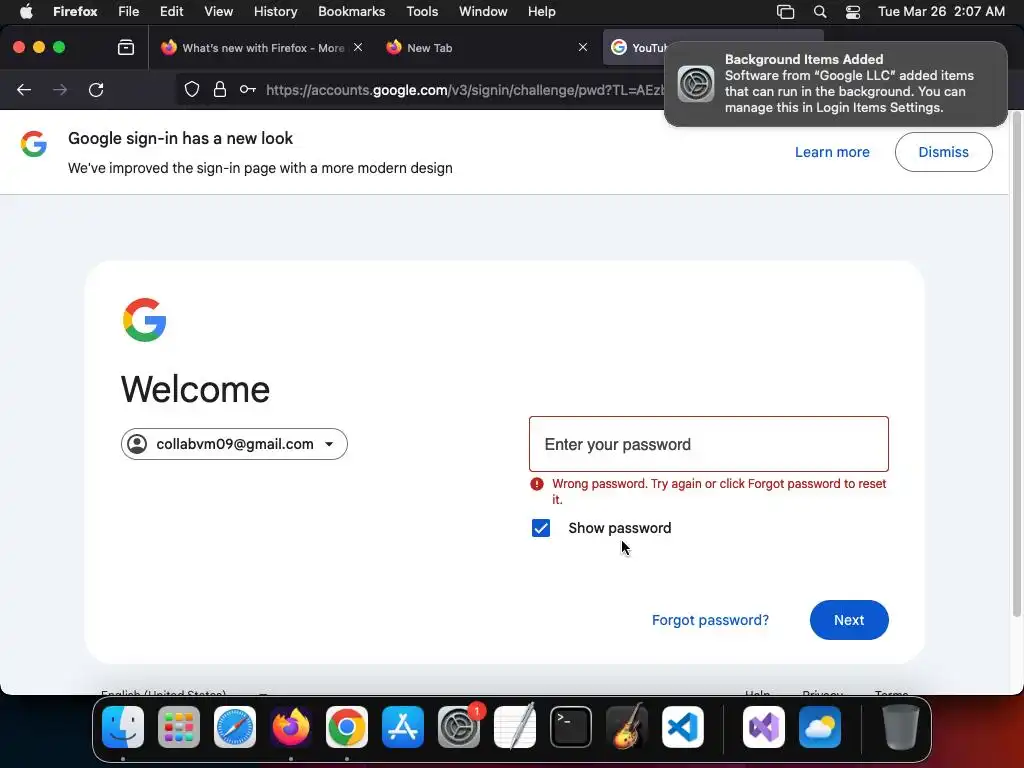Image resolution: width=1024 pixels, height=768 pixels.
Task: Dismiss the new sign-in look banner
Action: point(943,152)
